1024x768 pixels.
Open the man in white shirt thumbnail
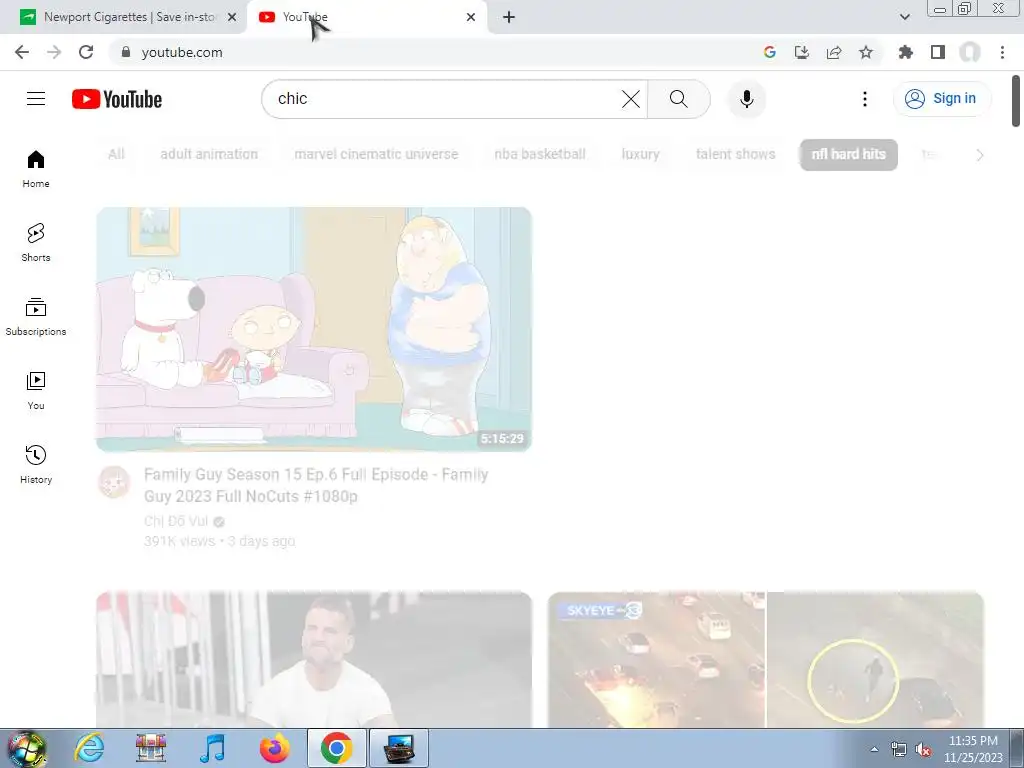314,659
